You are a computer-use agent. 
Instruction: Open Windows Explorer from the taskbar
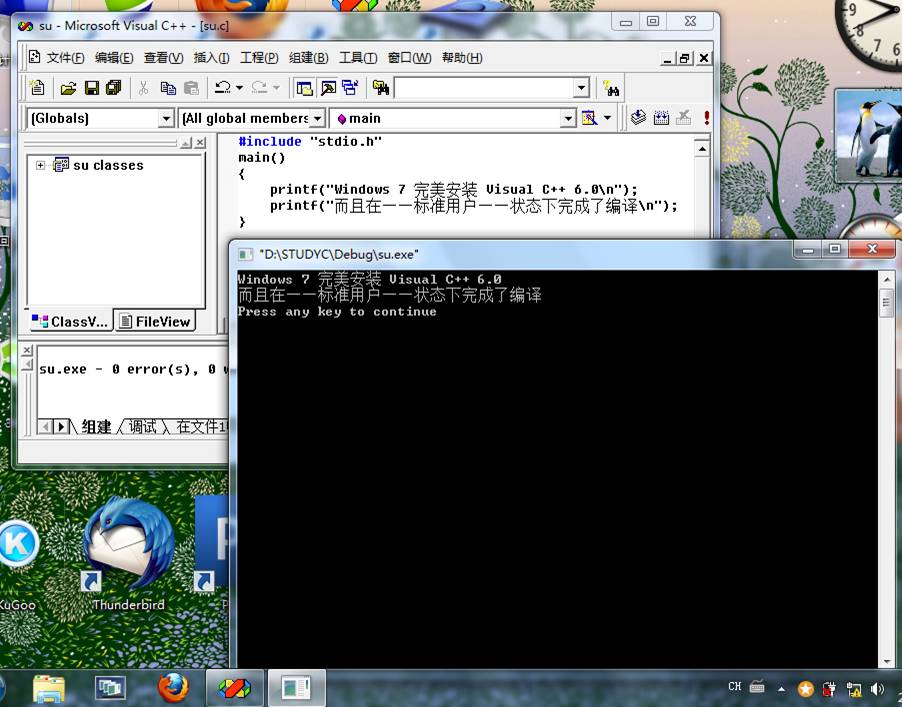(49, 688)
